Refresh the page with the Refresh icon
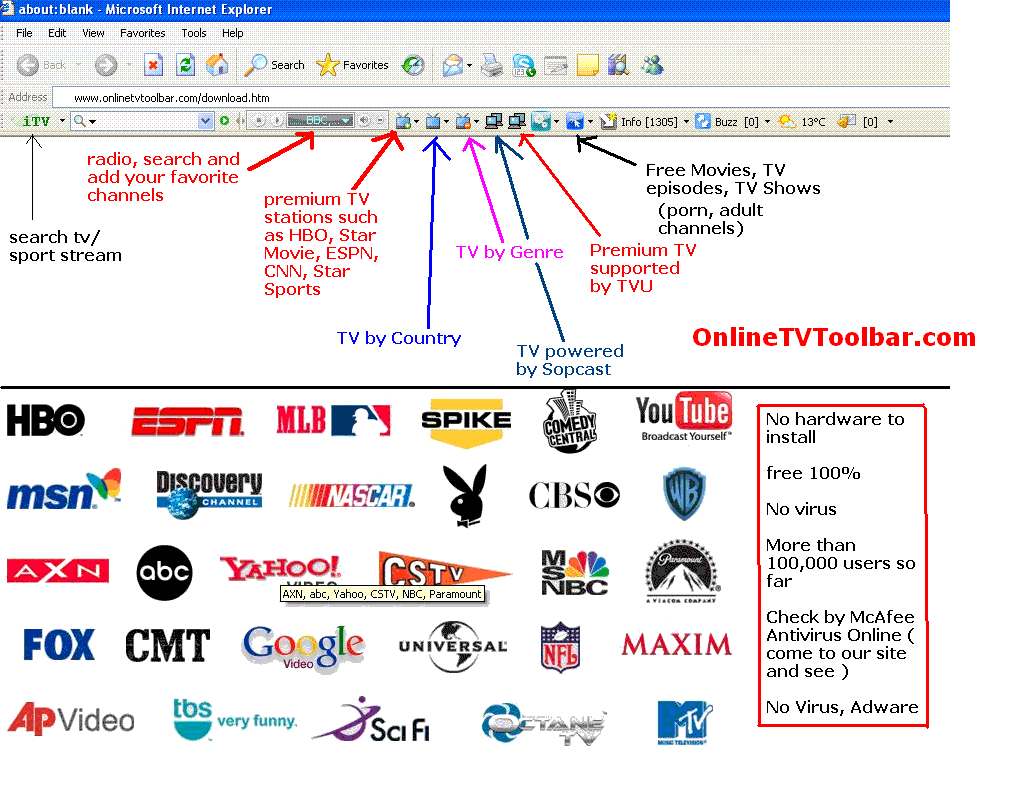The image size is (1024, 800). point(185,65)
